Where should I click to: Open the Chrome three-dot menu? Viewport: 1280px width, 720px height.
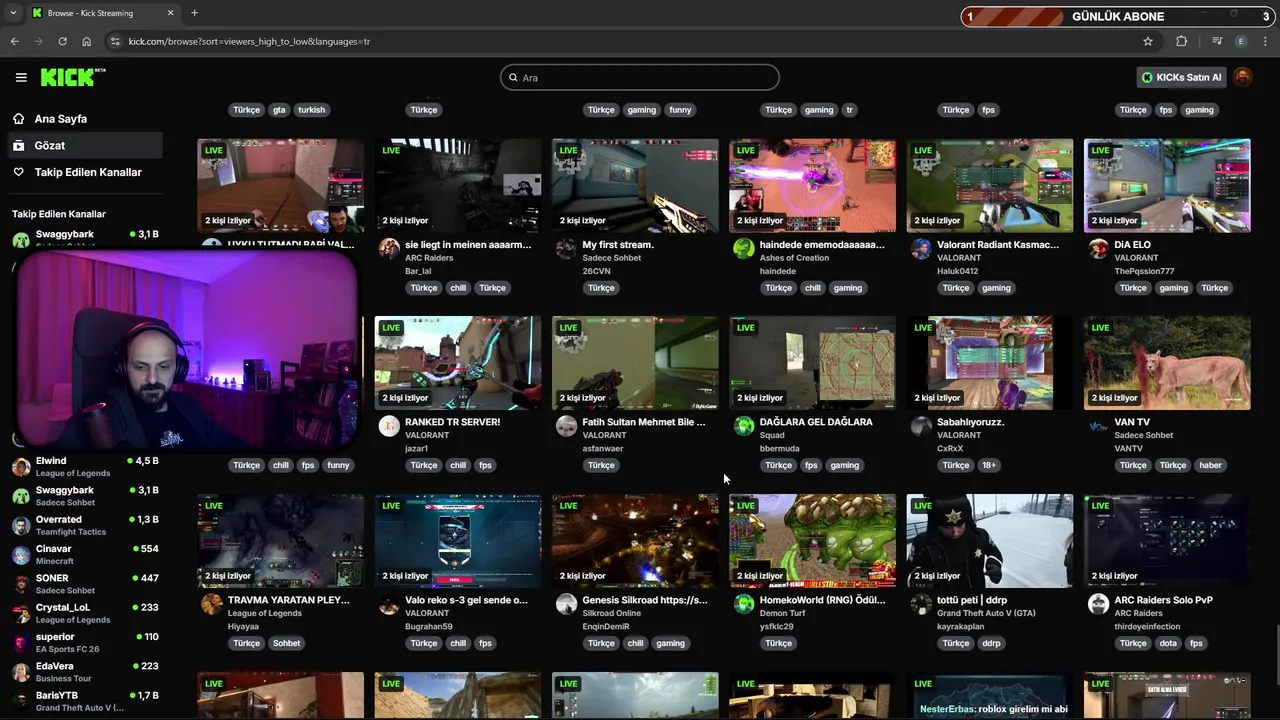click(x=1266, y=41)
